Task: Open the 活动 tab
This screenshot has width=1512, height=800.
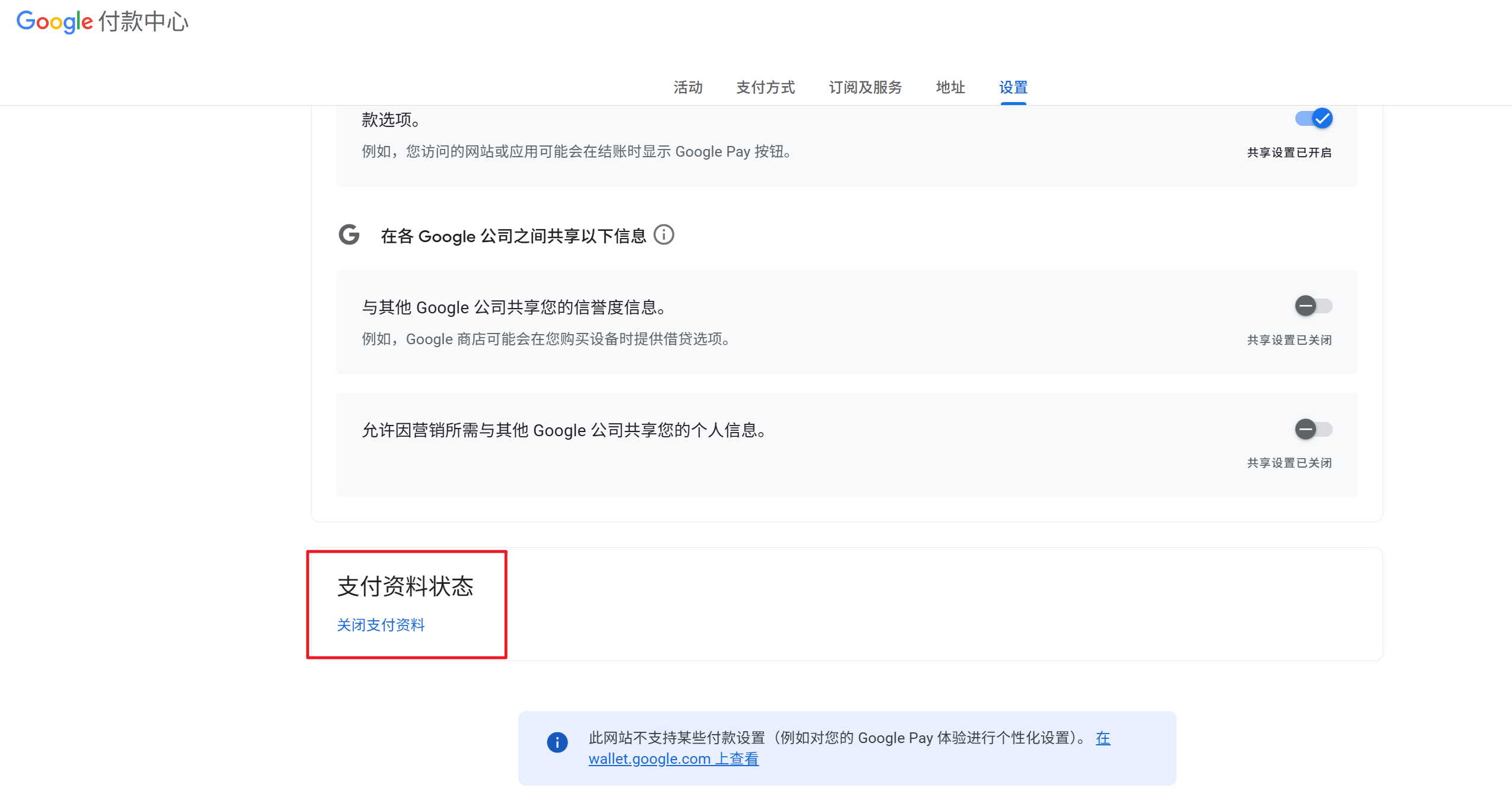Action: click(x=688, y=88)
